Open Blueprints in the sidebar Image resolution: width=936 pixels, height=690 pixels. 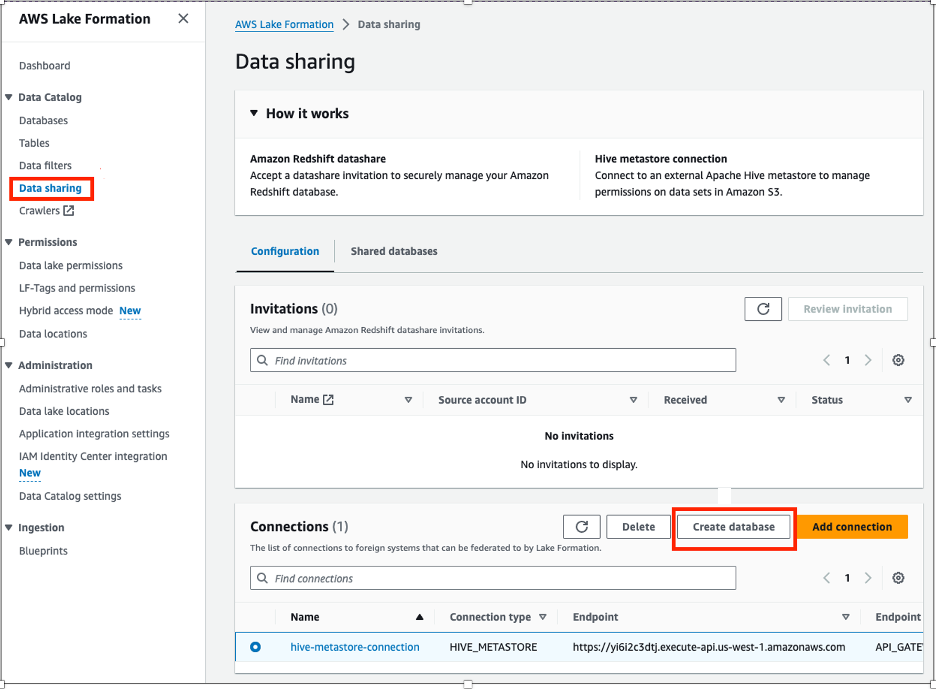43,551
